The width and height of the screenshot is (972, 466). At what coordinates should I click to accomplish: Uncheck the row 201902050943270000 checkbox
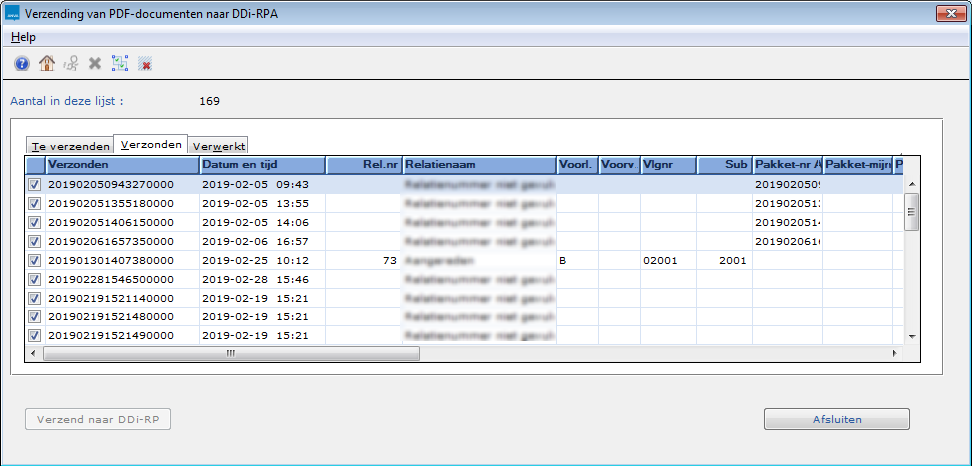point(34,185)
